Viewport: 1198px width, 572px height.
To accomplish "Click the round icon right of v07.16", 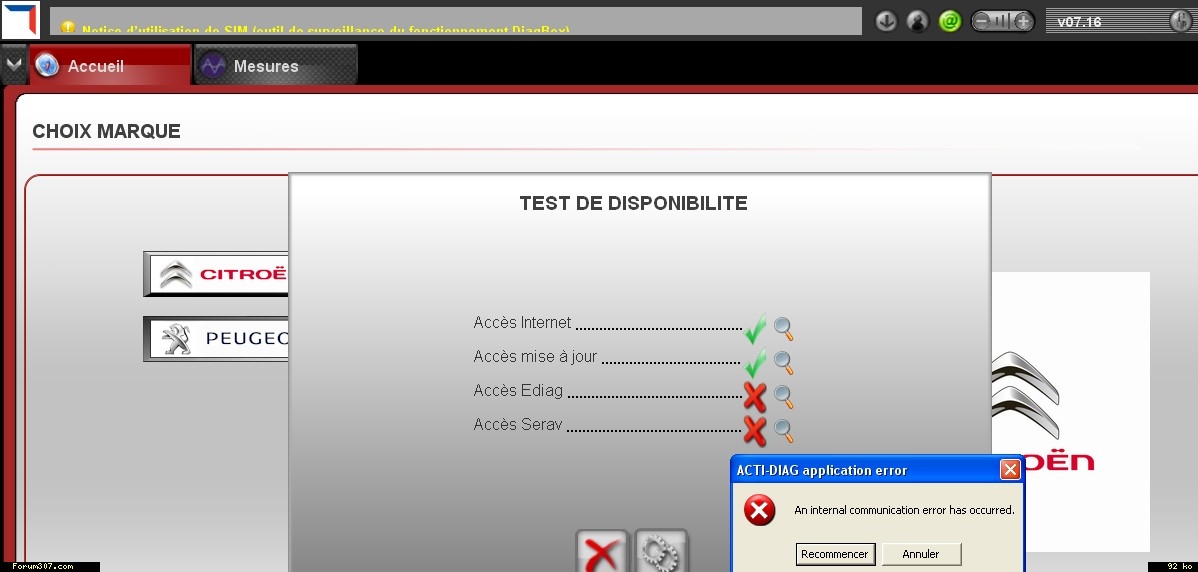I will point(1183,21).
